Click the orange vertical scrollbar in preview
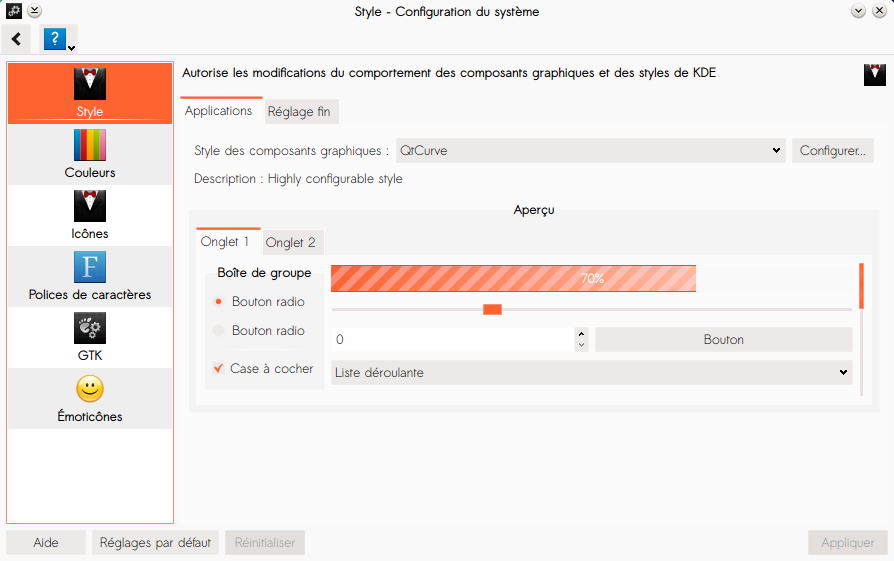 click(x=861, y=286)
